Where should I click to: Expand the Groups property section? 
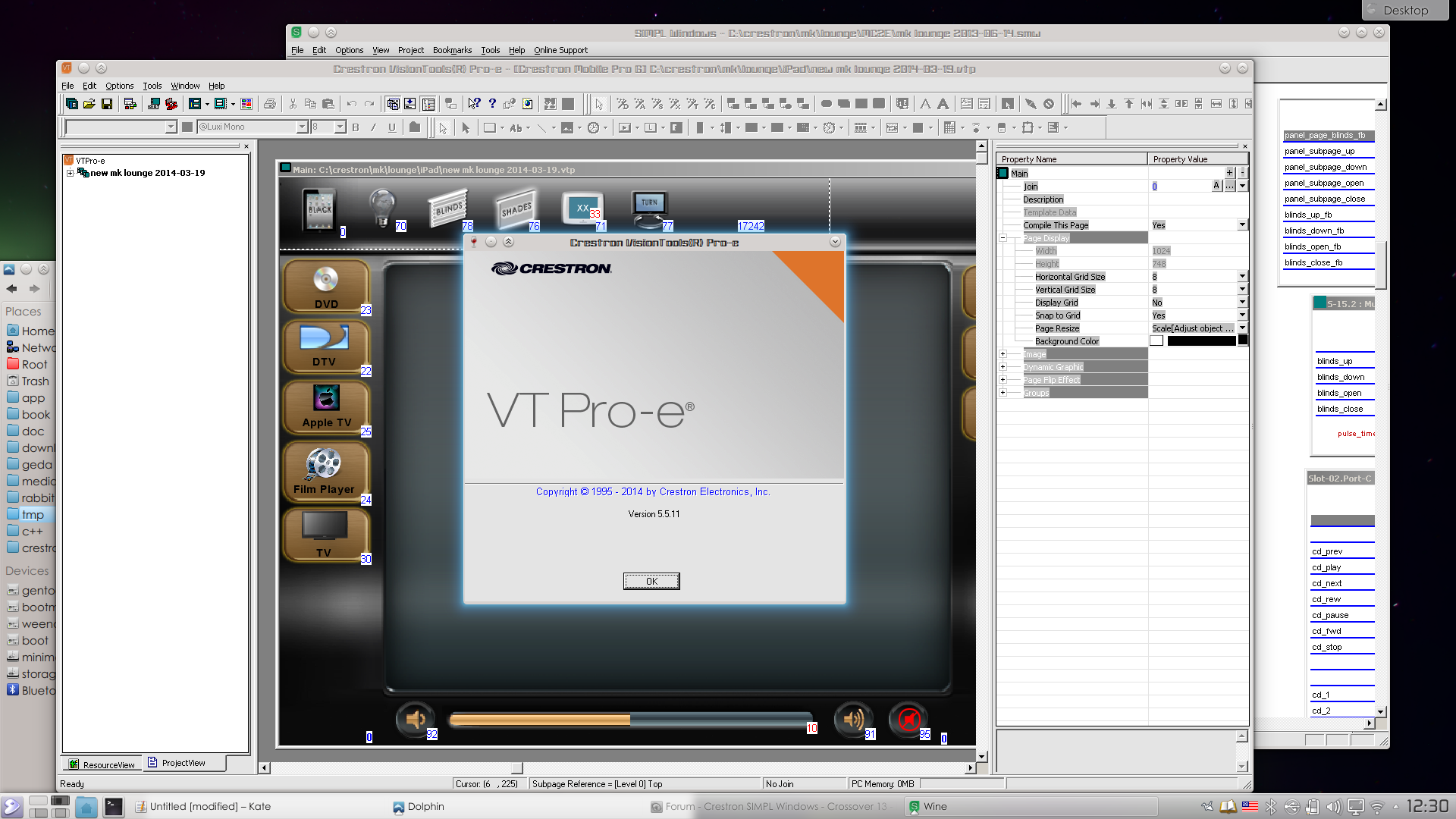[1003, 392]
